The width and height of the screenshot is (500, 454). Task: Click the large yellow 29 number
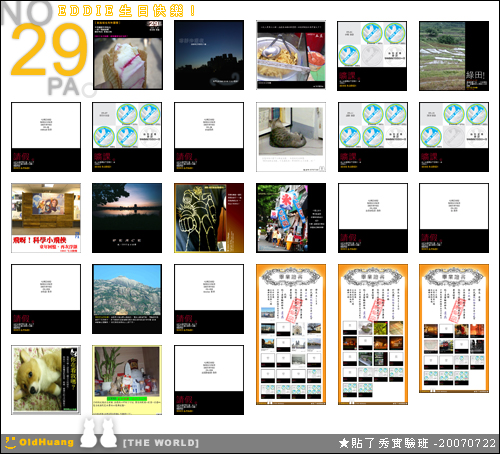(x=49, y=49)
